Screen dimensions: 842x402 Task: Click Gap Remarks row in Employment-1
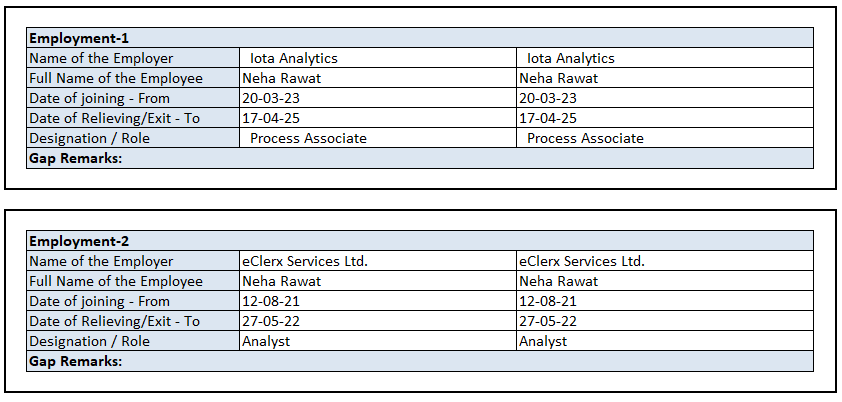click(419, 158)
